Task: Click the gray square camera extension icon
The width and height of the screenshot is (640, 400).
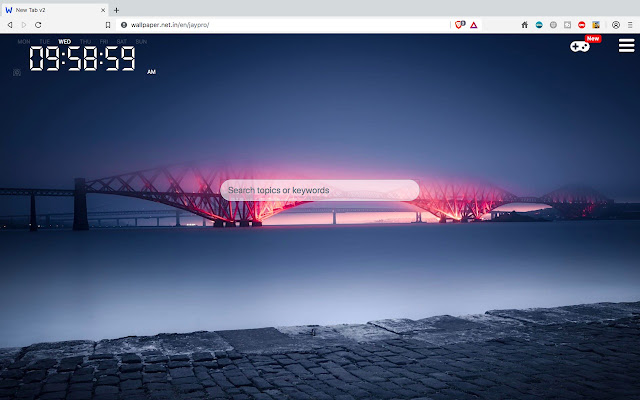Action: point(567,25)
